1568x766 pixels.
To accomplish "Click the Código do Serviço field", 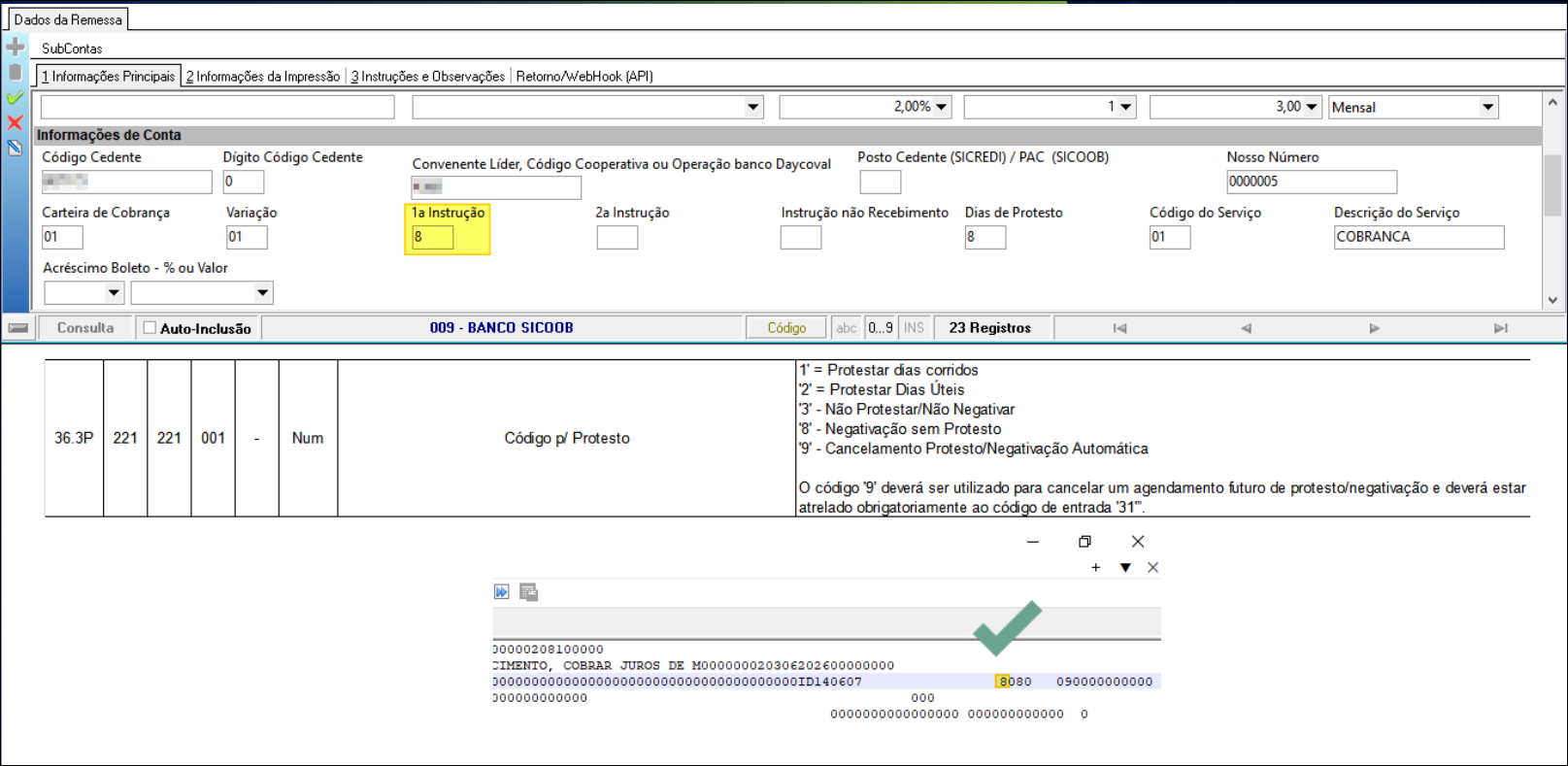I will point(1170,237).
